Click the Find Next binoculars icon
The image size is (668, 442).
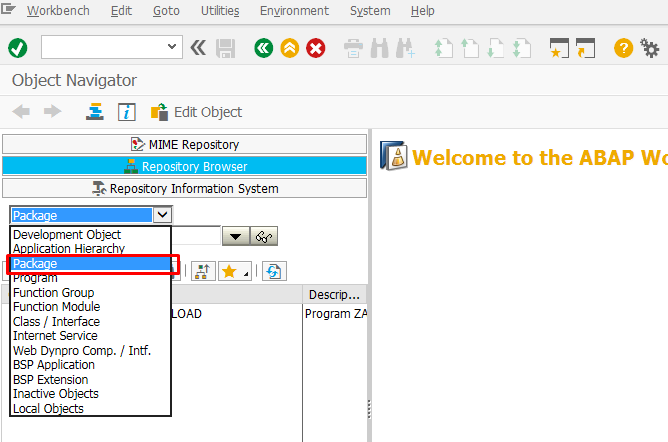(405, 48)
